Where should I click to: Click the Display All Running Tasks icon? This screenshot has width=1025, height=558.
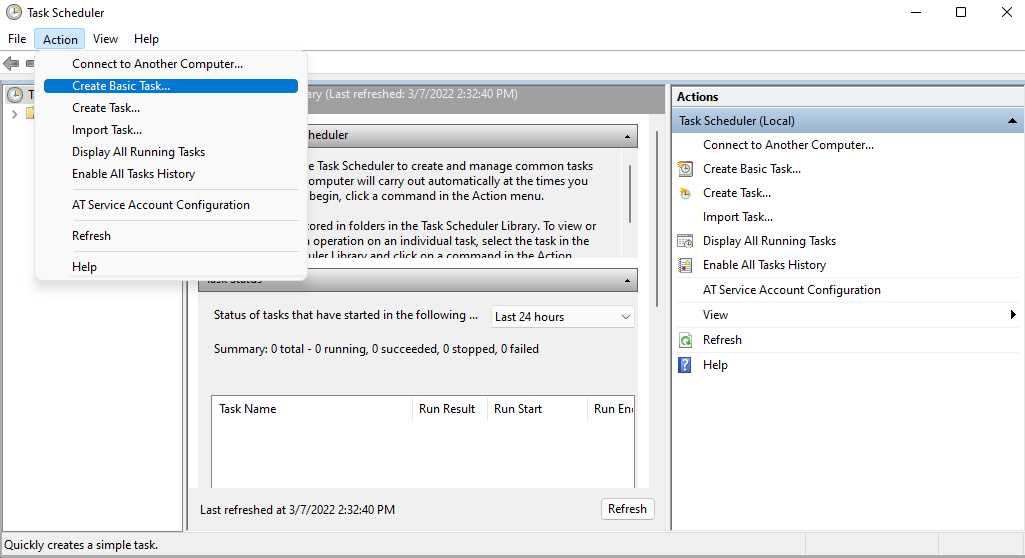(685, 241)
